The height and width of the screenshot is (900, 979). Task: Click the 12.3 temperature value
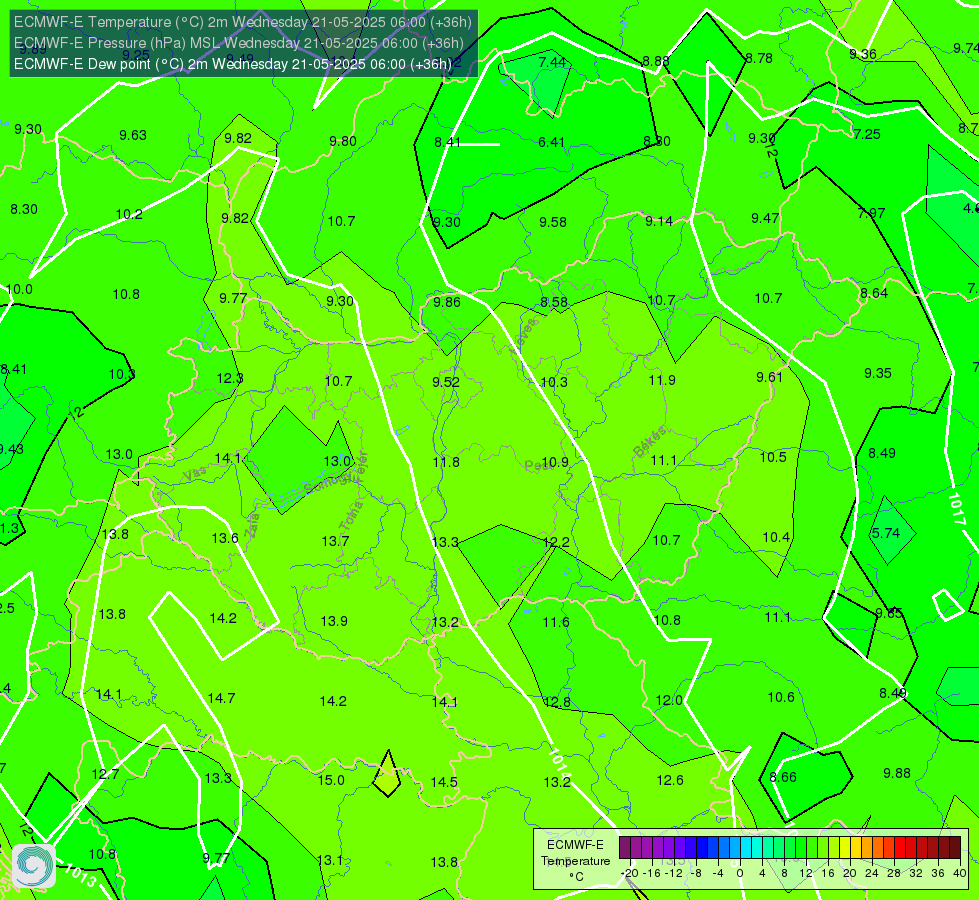pos(230,378)
